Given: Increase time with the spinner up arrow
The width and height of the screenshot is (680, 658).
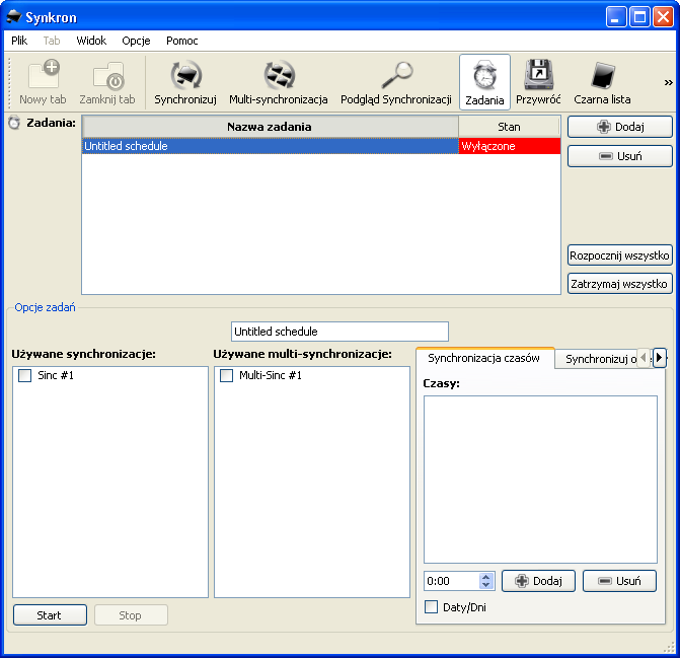Looking at the screenshot, I should pyautogui.click(x=486, y=577).
